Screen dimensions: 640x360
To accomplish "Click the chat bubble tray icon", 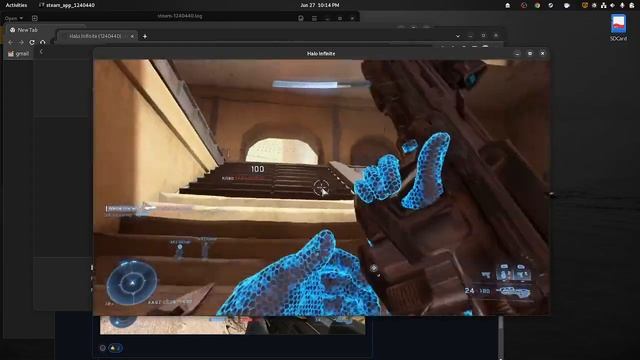I will click(567, 5).
